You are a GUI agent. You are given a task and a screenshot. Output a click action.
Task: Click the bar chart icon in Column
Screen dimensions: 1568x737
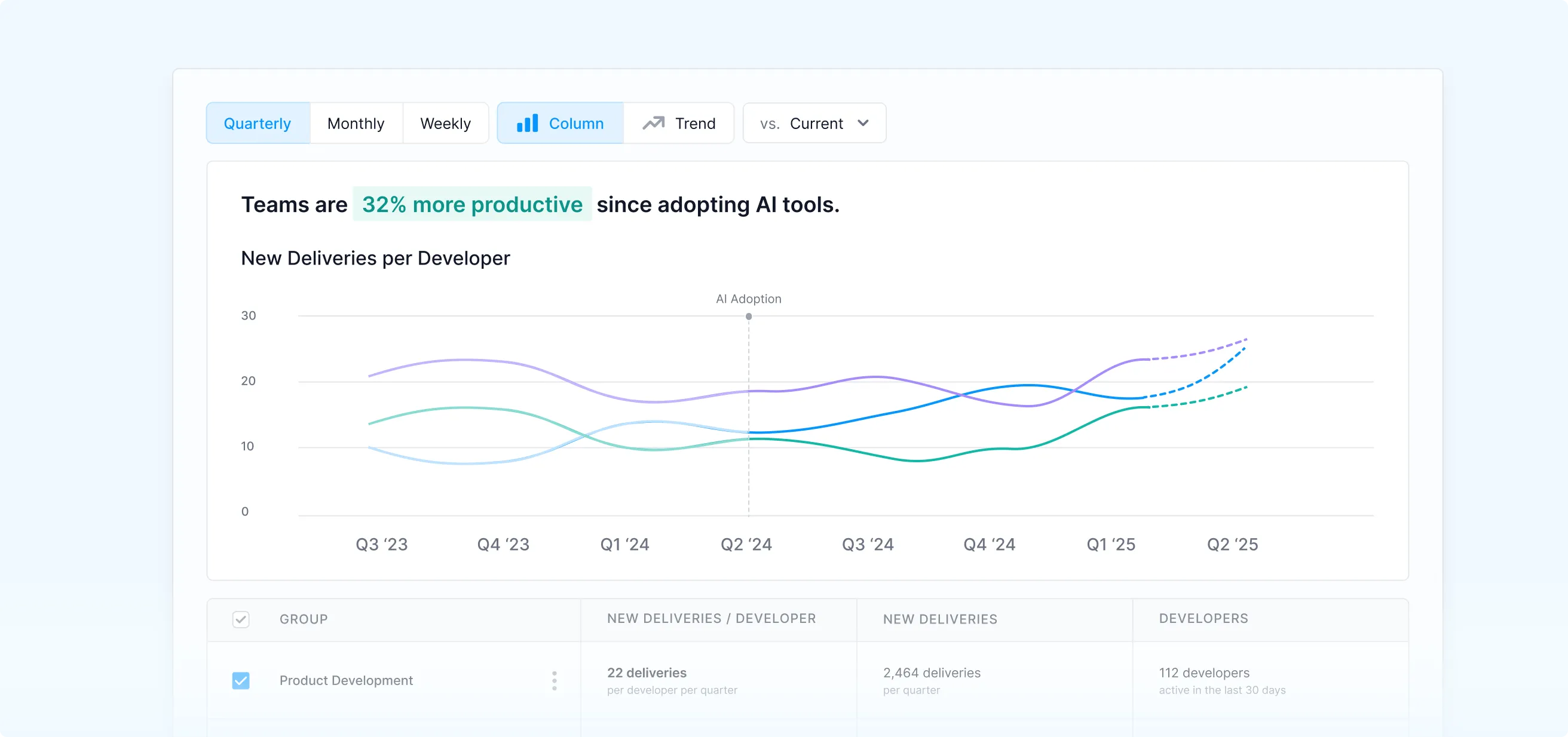527,123
